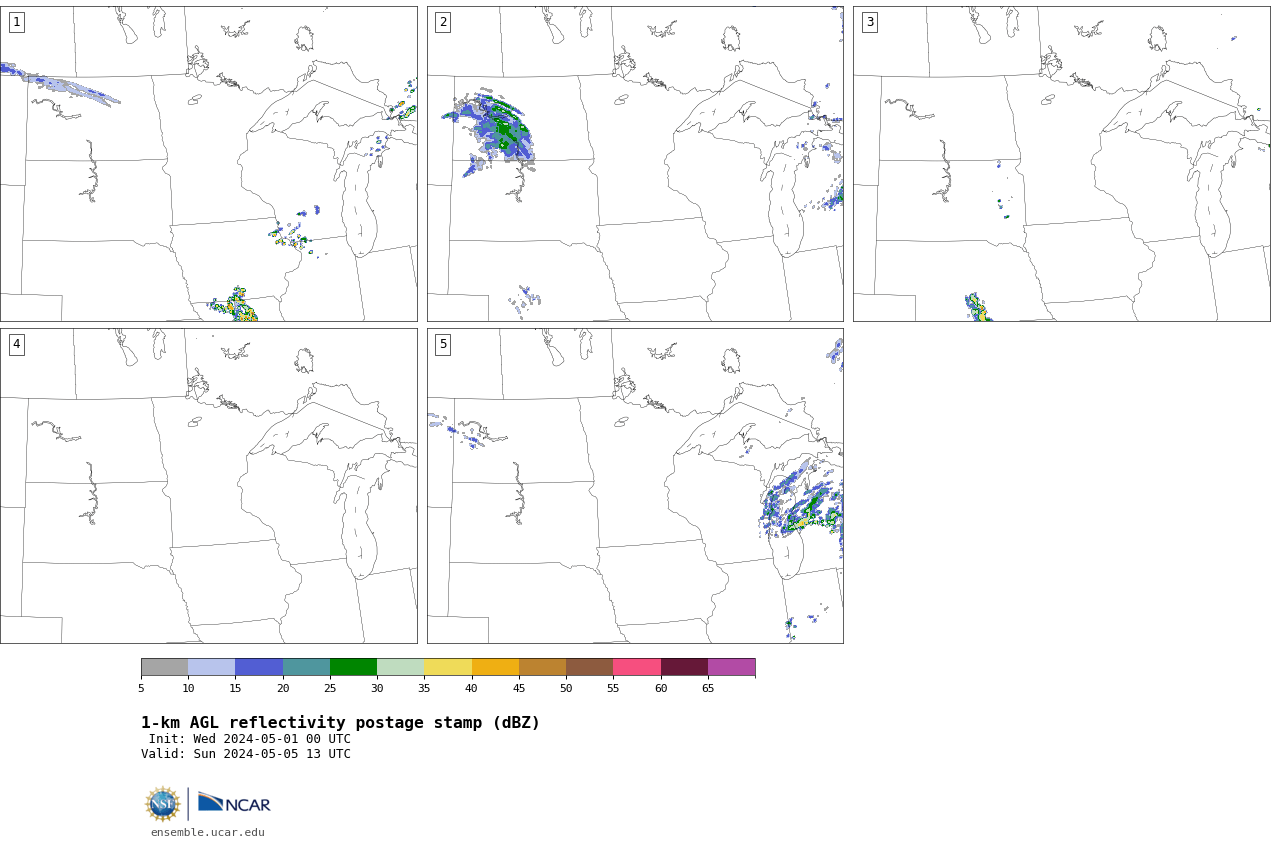This screenshot has width=1280, height=844.
Task: Click the gray 5-10 dBZ color swatch
Action: pos(164,667)
